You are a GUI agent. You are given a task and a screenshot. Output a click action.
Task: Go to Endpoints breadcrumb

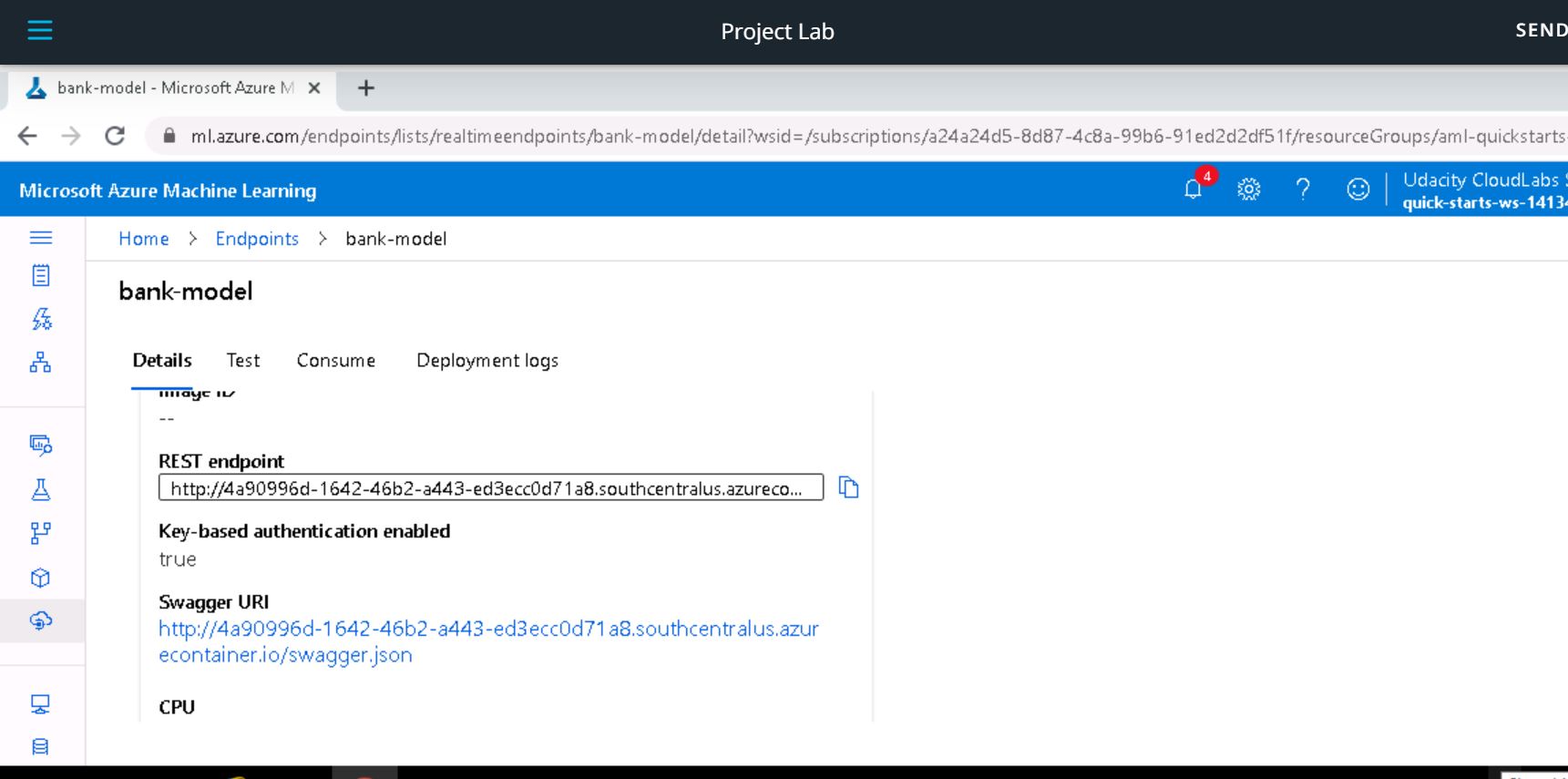click(x=257, y=239)
